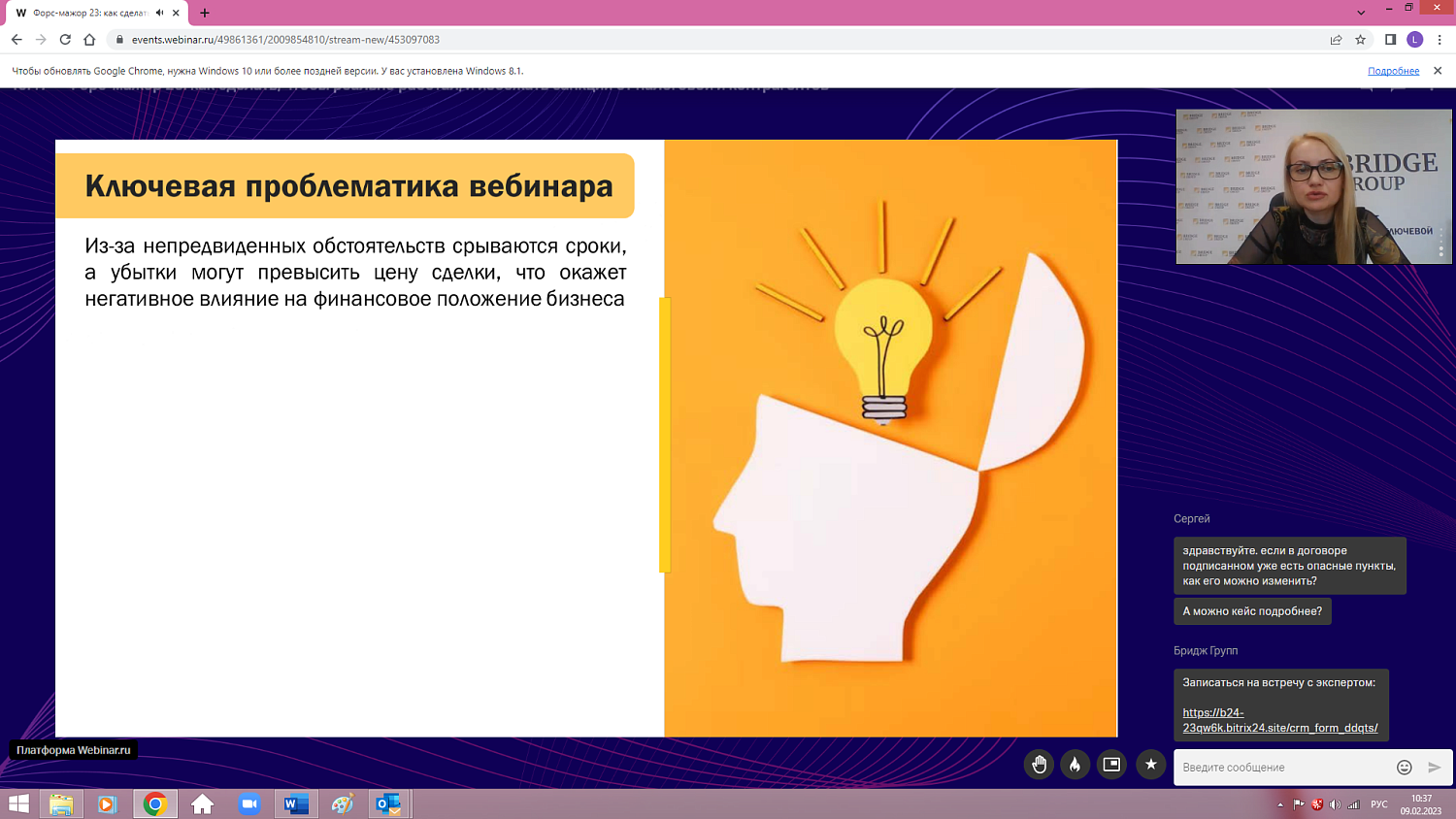Switch to Word in taskbar
1456x819 pixels.
(296, 803)
